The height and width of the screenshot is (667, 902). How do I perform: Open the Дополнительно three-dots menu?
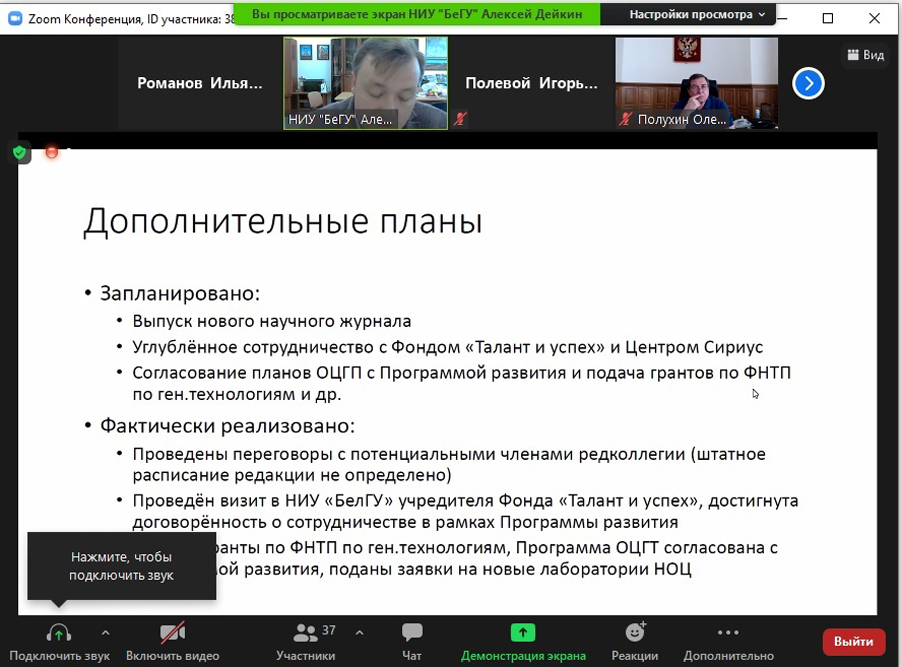[728, 633]
